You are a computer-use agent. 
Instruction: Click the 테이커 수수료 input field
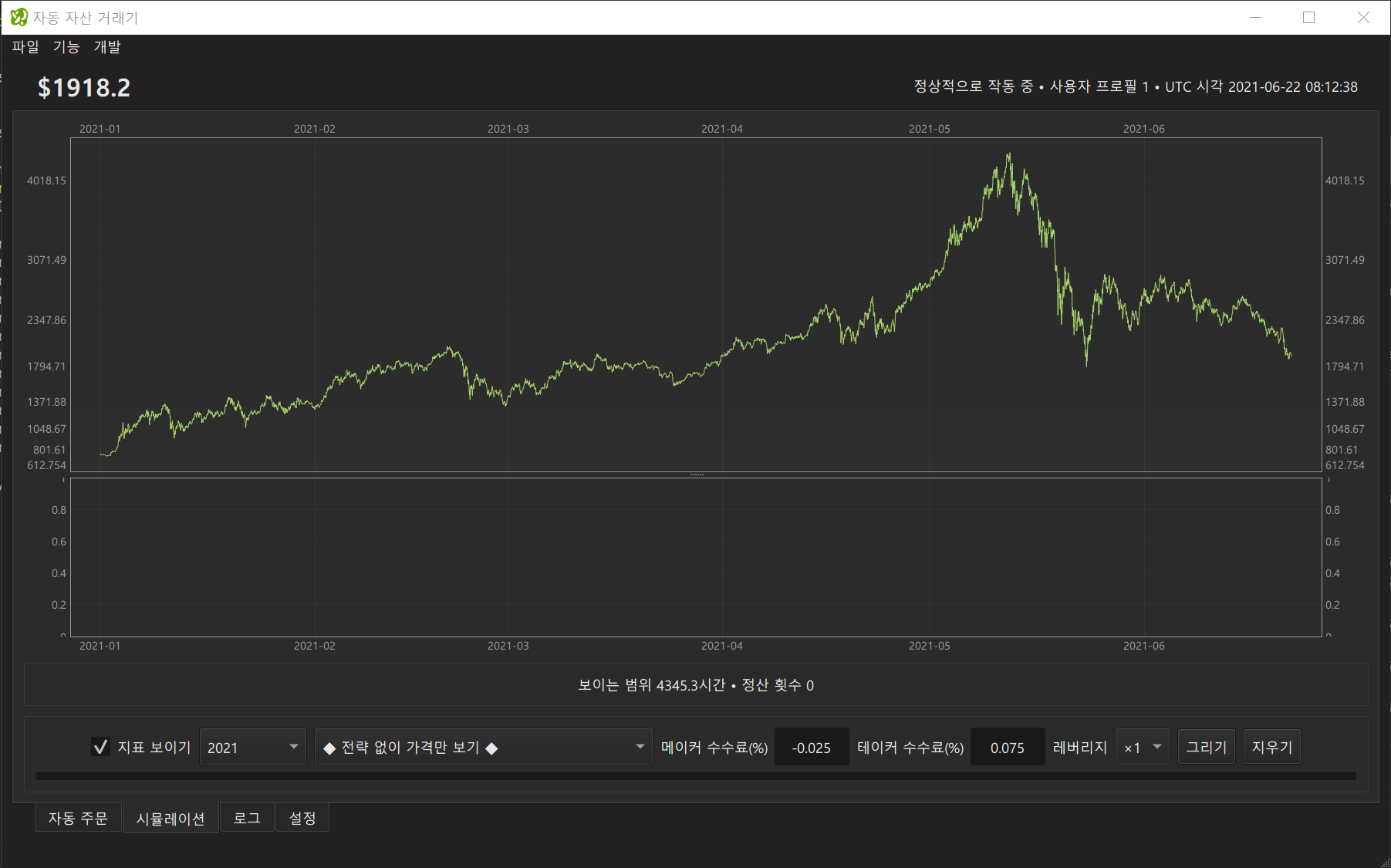coord(1008,747)
